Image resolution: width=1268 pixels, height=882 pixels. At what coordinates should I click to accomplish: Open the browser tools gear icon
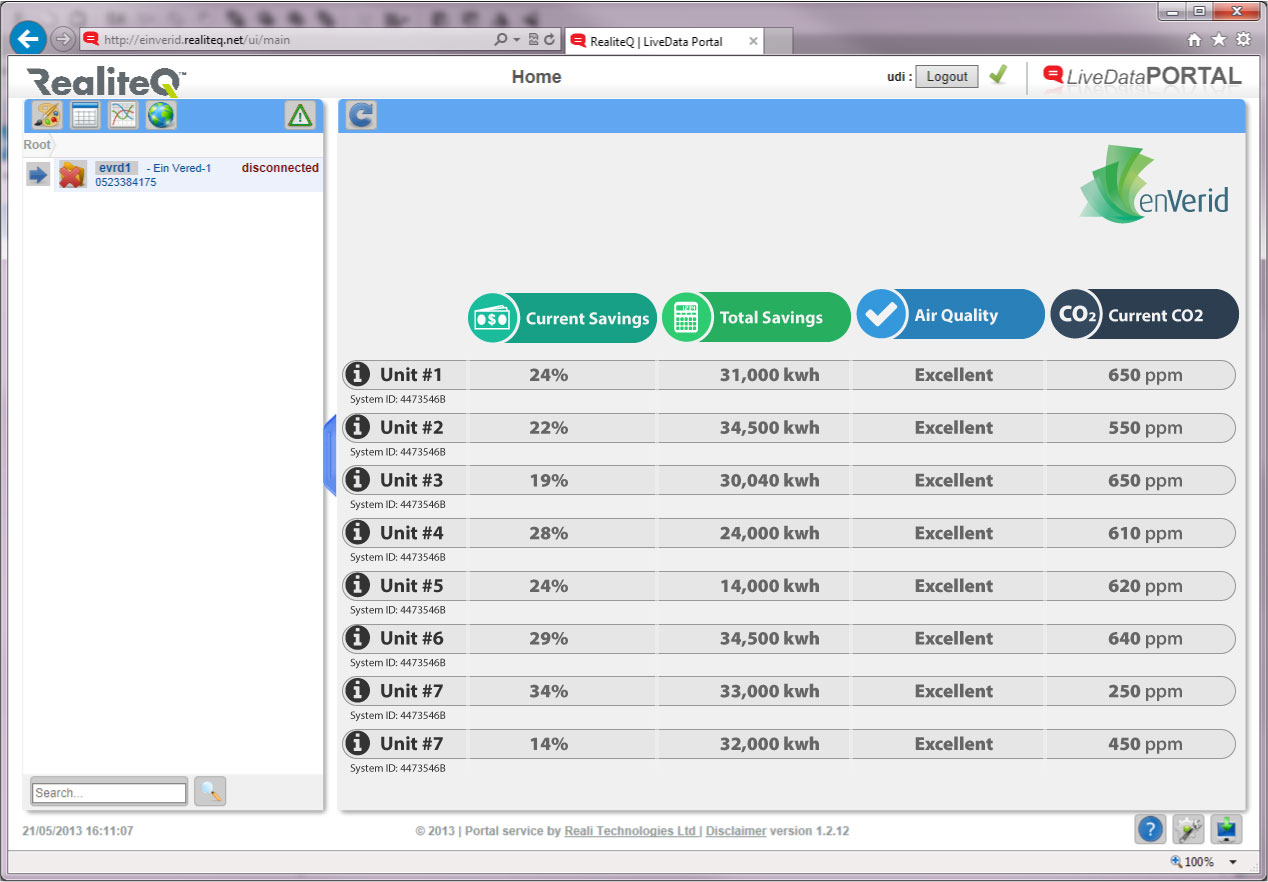1243,40
